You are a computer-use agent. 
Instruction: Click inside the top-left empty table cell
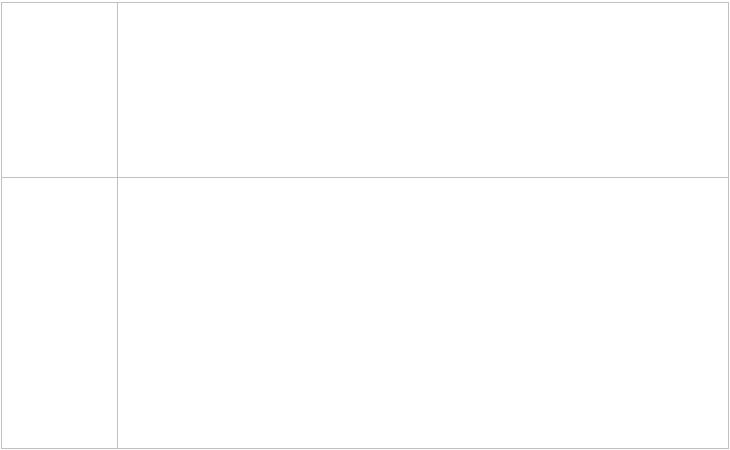pyautogui.click(x=60, y=90)
